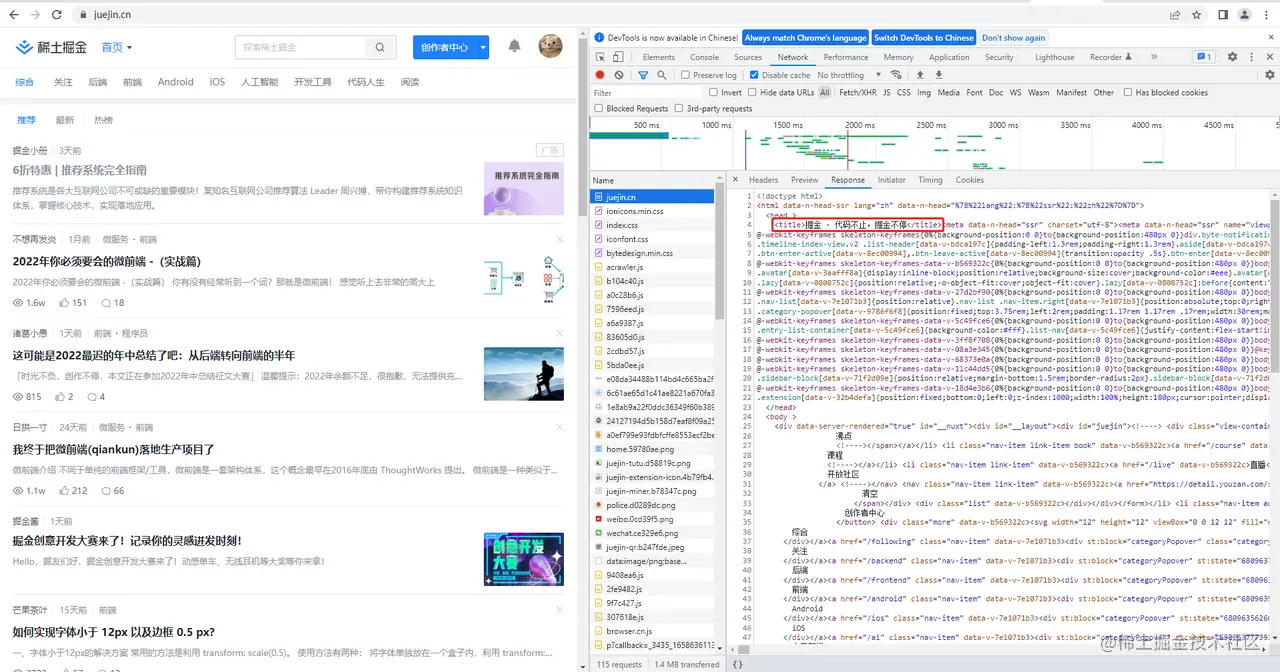Open the Headers tab of request

[763, 180]
